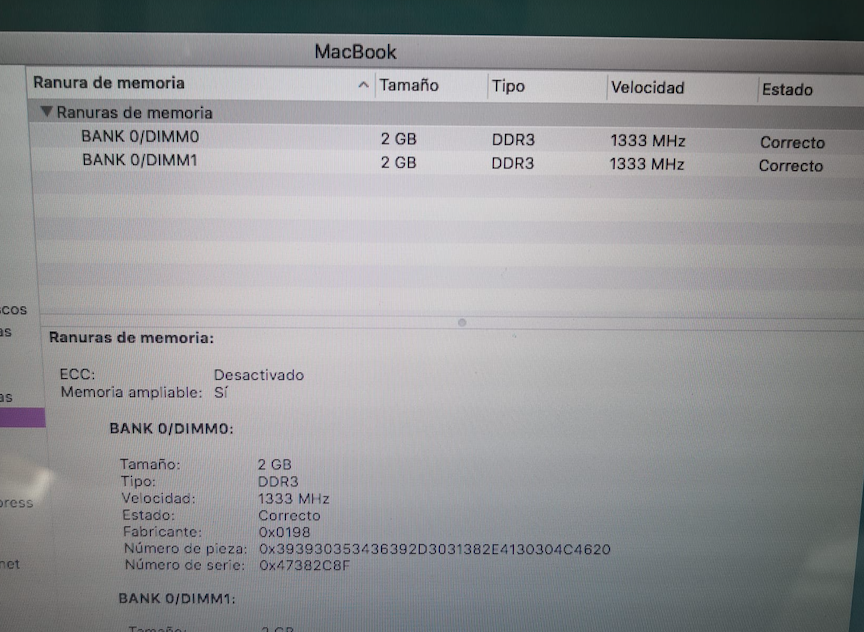
Task: Select the BANK 0/DIMM0 row in the table
Action: 446,138
